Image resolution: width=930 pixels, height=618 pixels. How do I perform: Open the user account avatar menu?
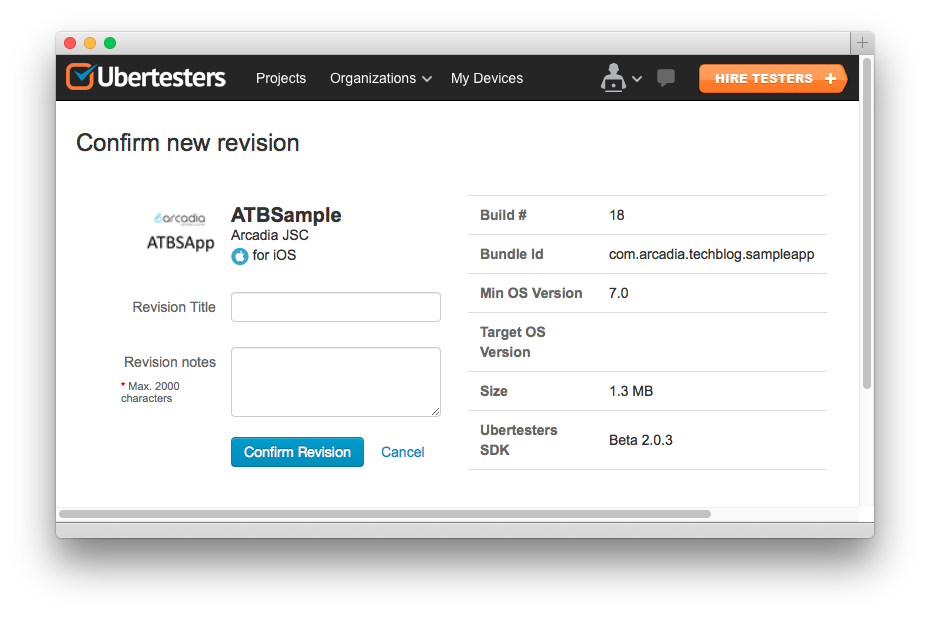pos(612,78)
